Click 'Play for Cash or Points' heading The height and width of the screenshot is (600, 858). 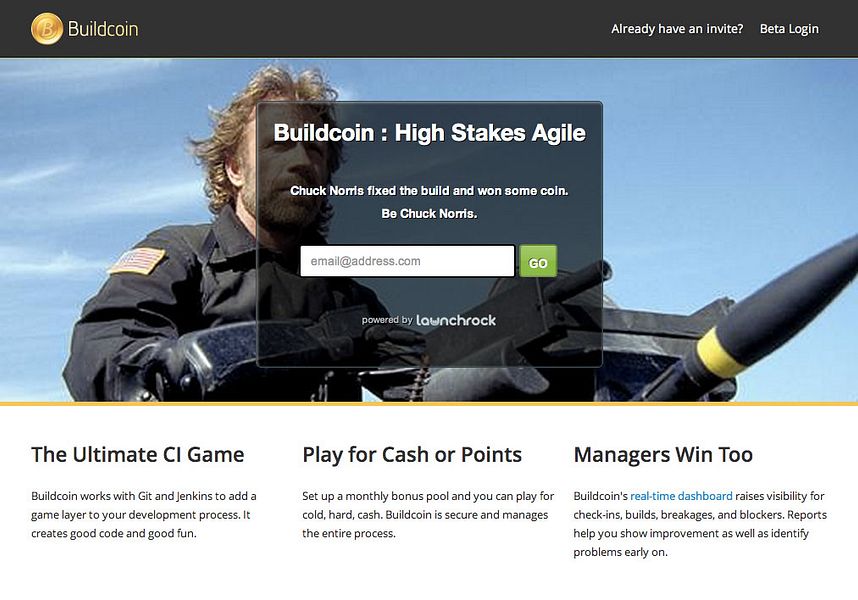pyautogui.click(x=412, y=455)
